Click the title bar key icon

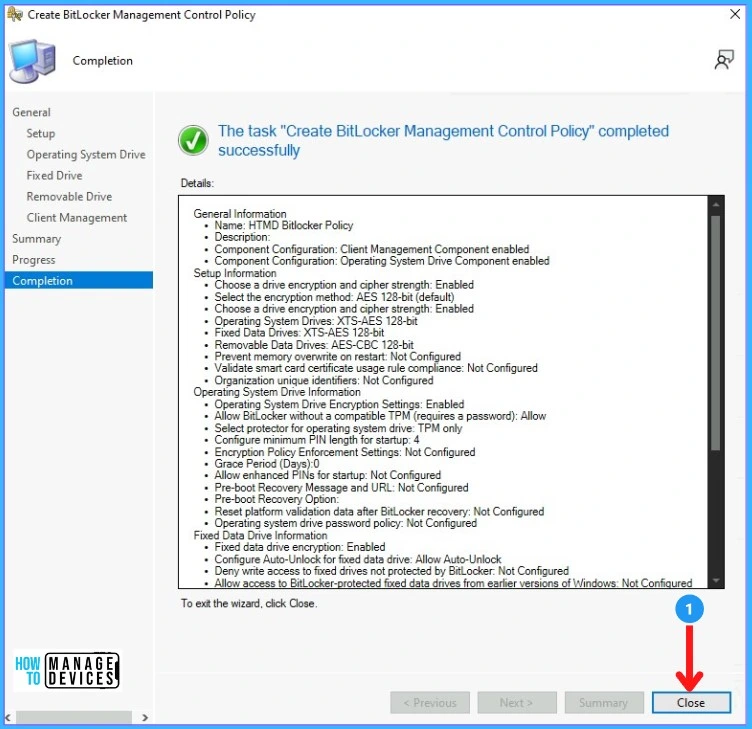pyautogui.click(x=15, y=15)
